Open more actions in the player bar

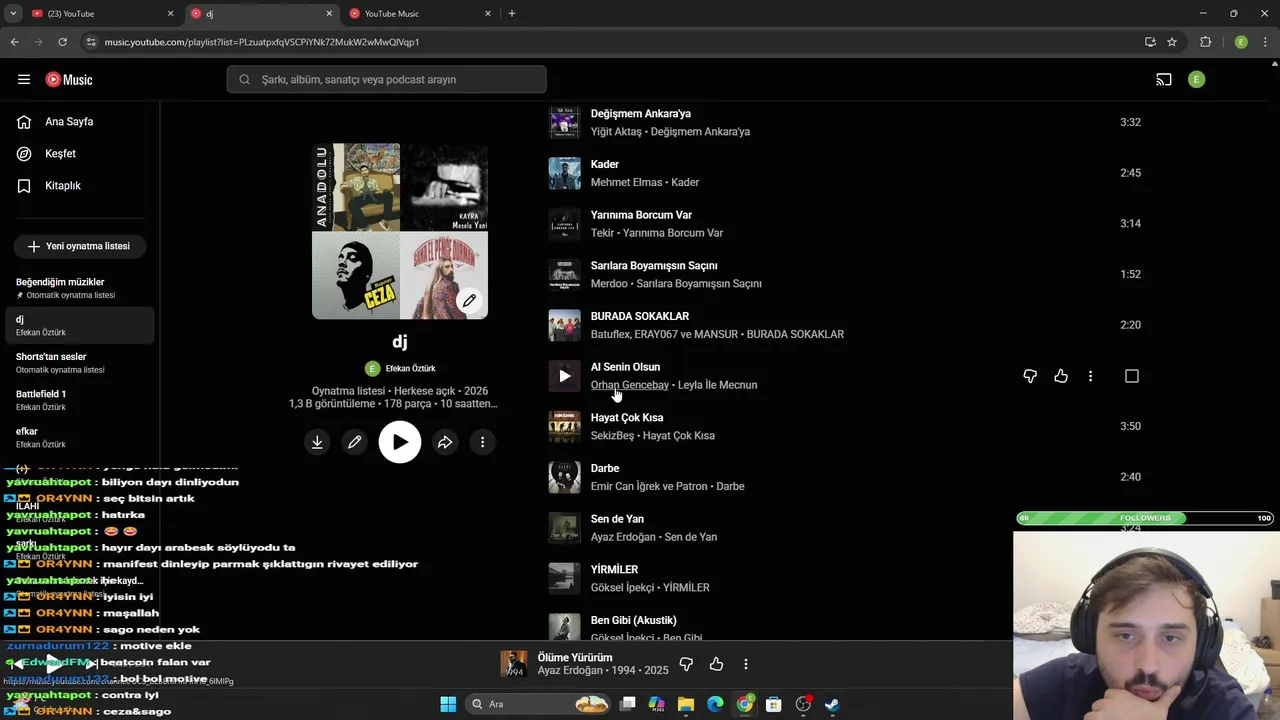[x=745, y=664]
